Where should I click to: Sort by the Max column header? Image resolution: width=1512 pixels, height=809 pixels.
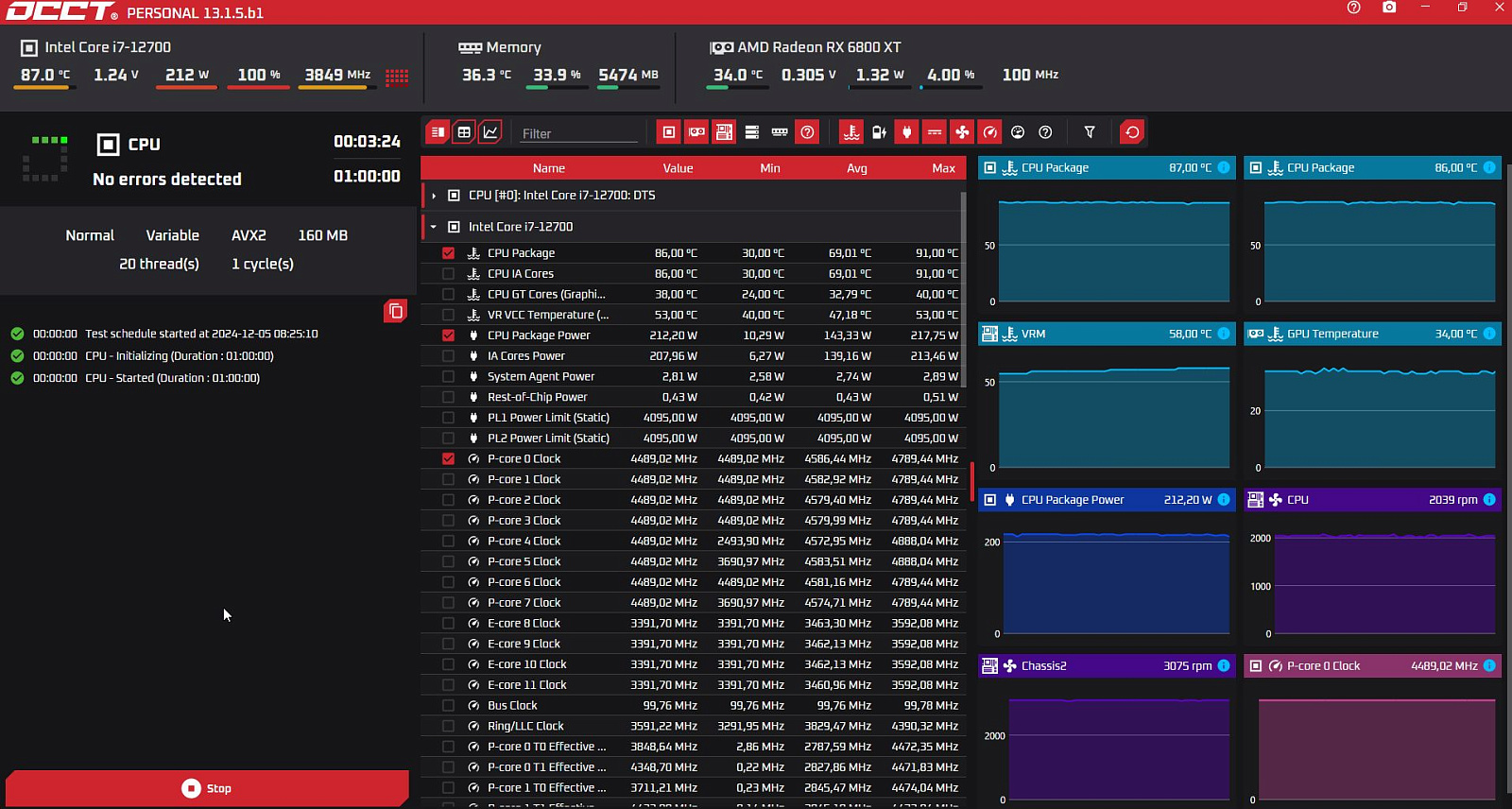coord(944,168)
